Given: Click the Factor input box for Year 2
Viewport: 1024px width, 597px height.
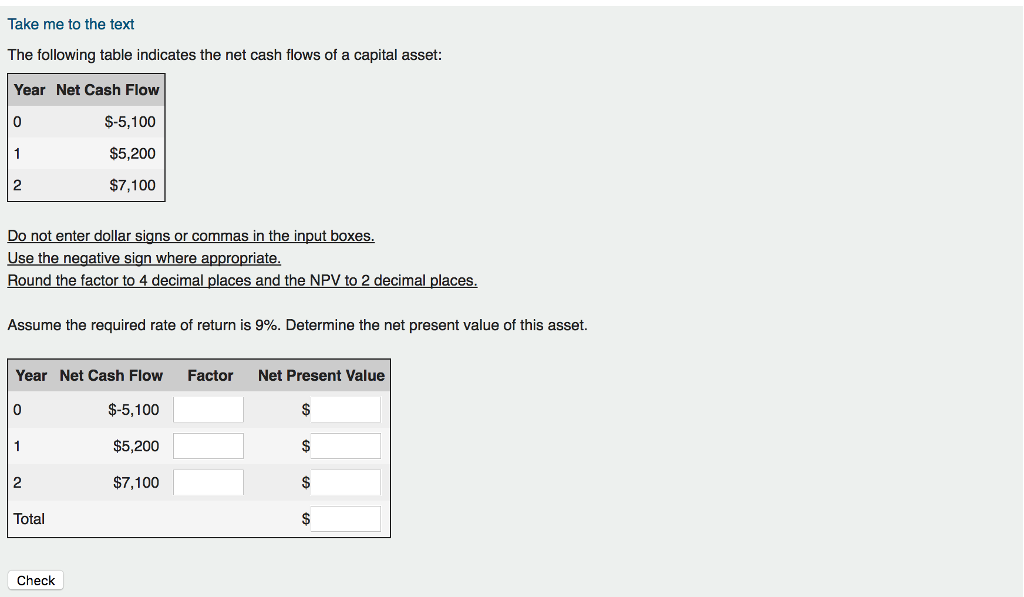Looking at the screenshot, I should pyautogui.click(x=208, y=482).
